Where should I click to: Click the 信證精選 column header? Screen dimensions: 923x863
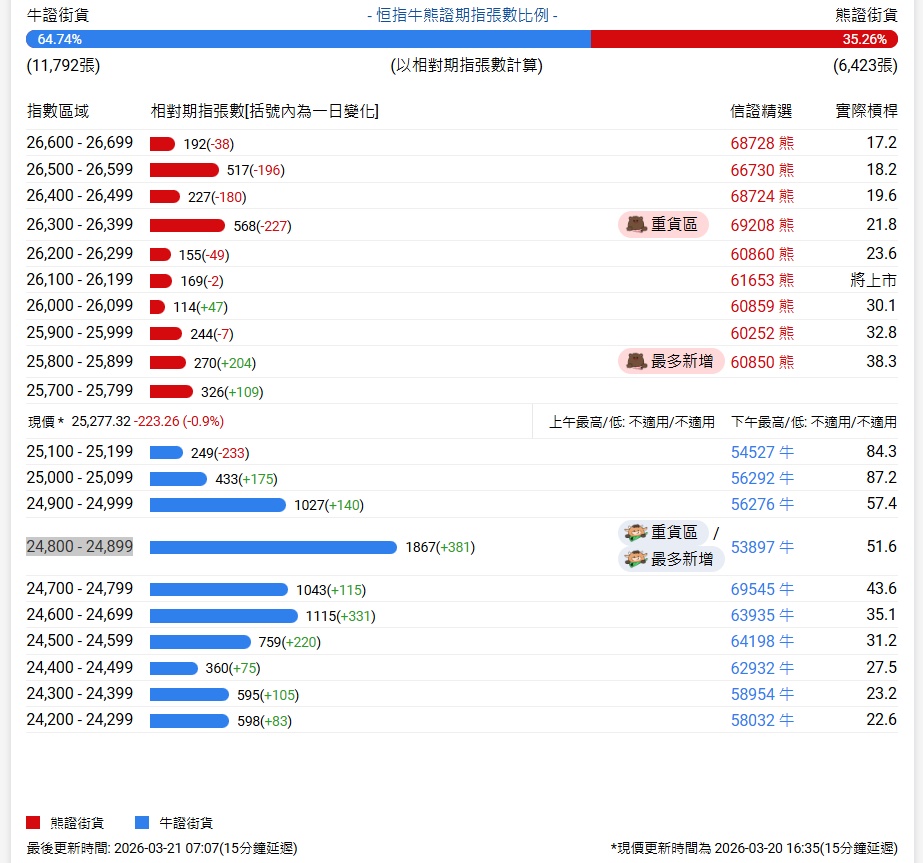[761, 111]
